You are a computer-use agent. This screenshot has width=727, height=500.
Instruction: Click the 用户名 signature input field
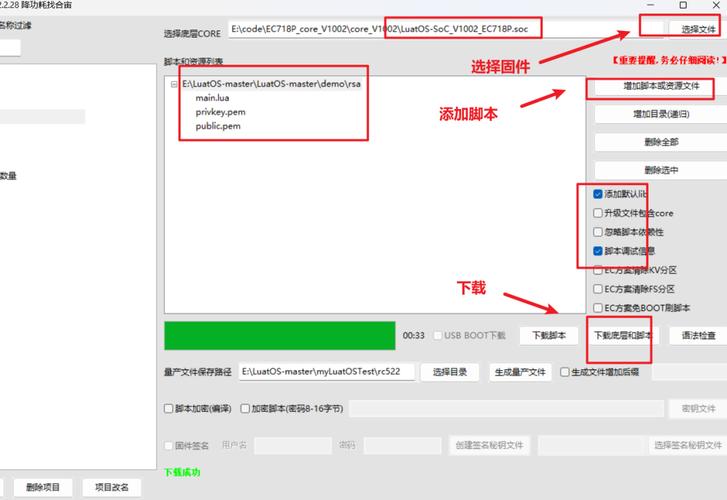point(293,446)
